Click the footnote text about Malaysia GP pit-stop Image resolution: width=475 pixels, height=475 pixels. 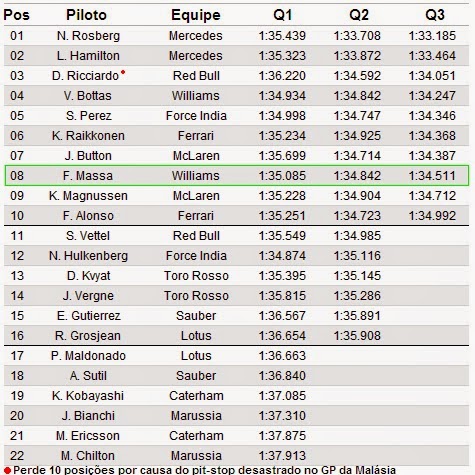pos(204,470)
